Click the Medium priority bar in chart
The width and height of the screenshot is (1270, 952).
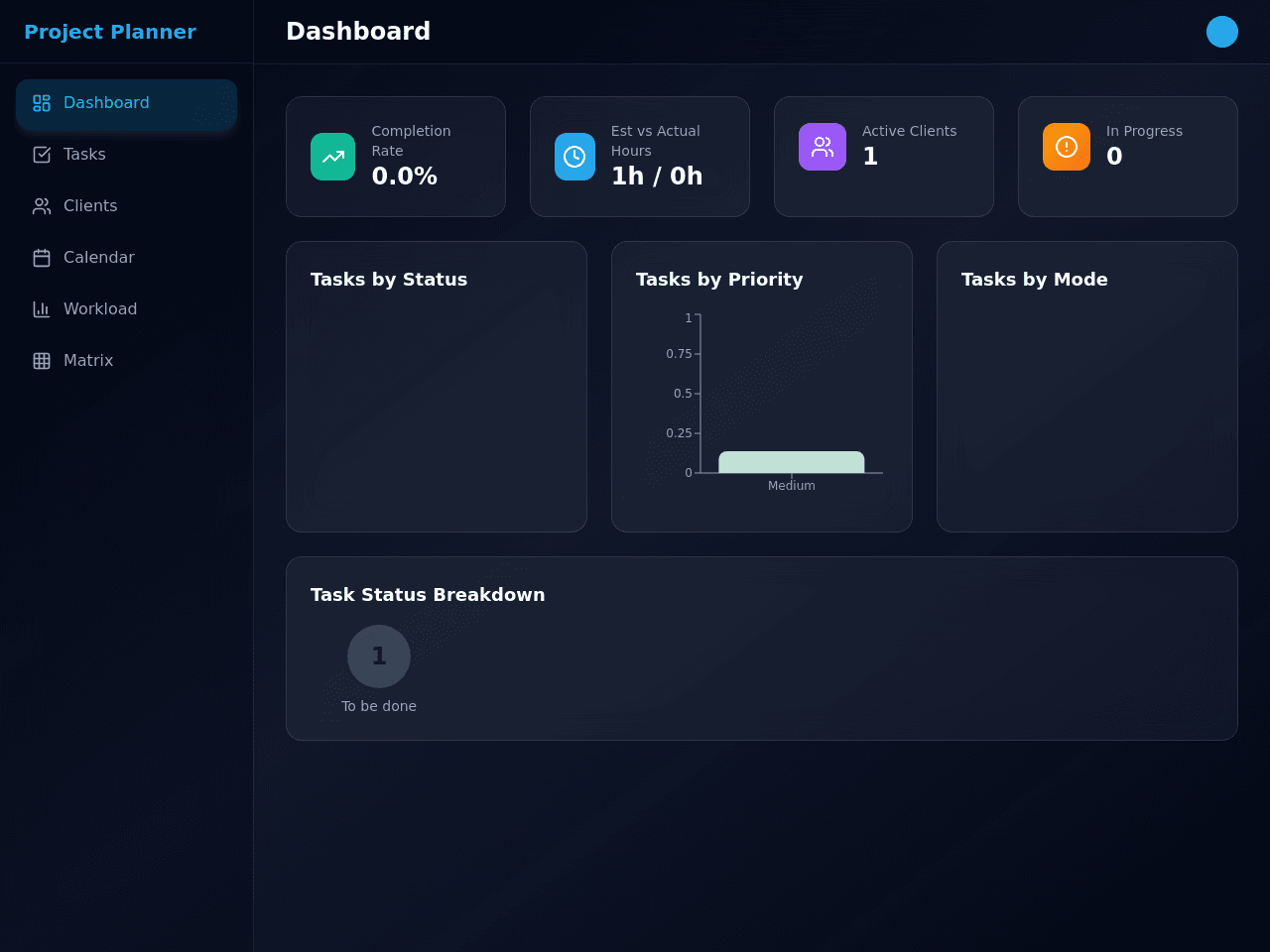[792, 462]
